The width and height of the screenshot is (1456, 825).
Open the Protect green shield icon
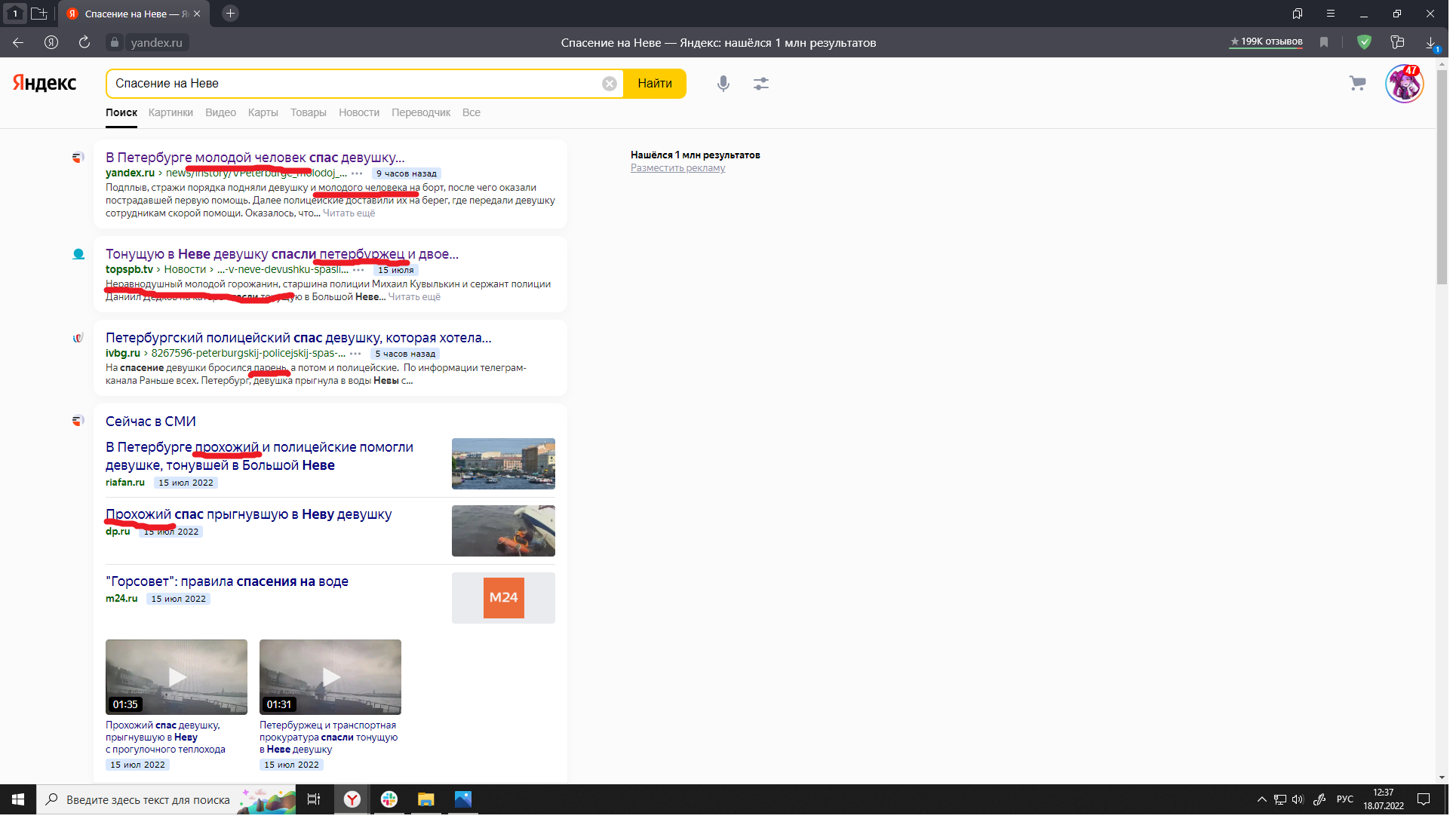[1364, 42]
